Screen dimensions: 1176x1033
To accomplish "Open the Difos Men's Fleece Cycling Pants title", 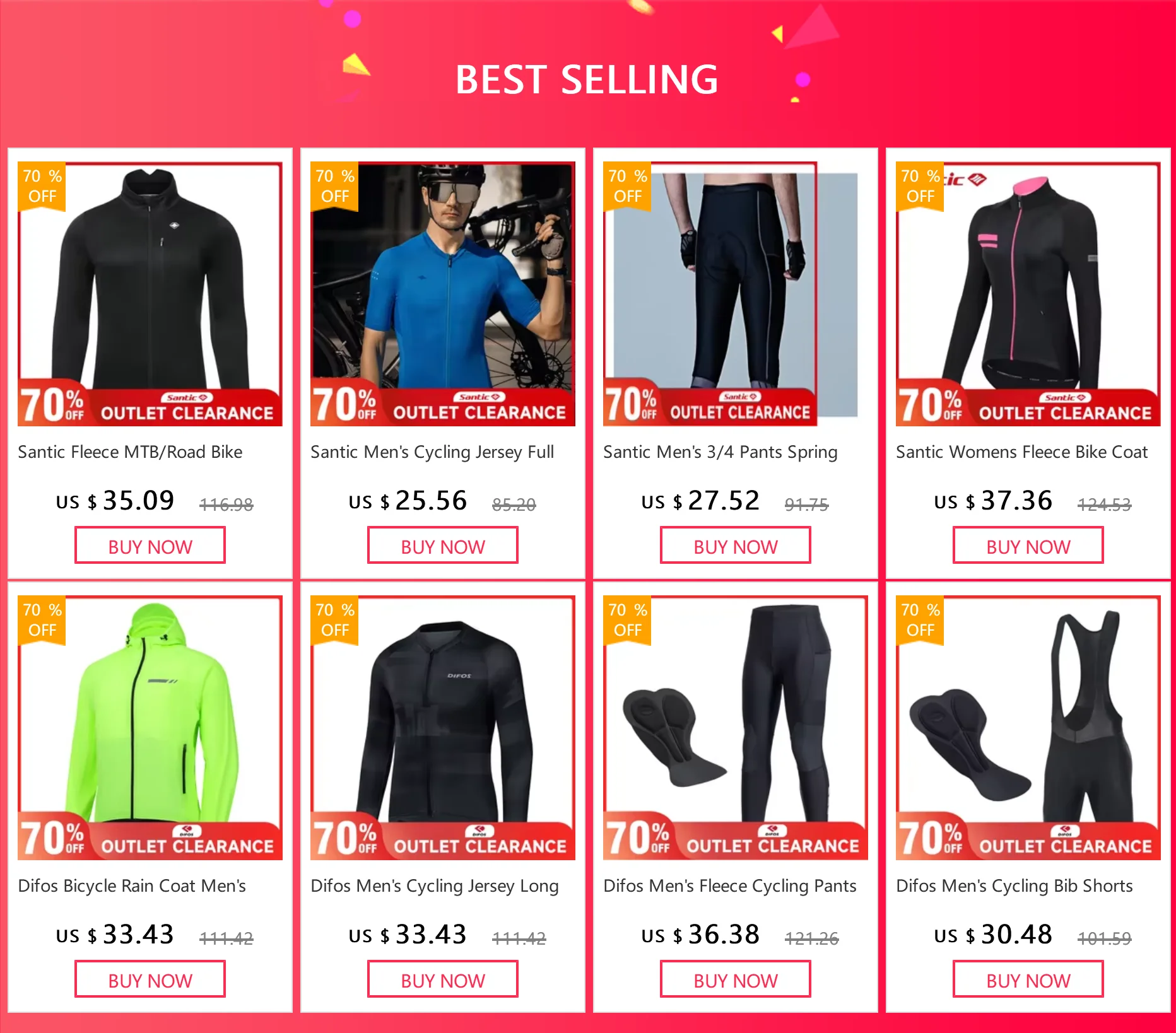I will (x=730, y=886).
